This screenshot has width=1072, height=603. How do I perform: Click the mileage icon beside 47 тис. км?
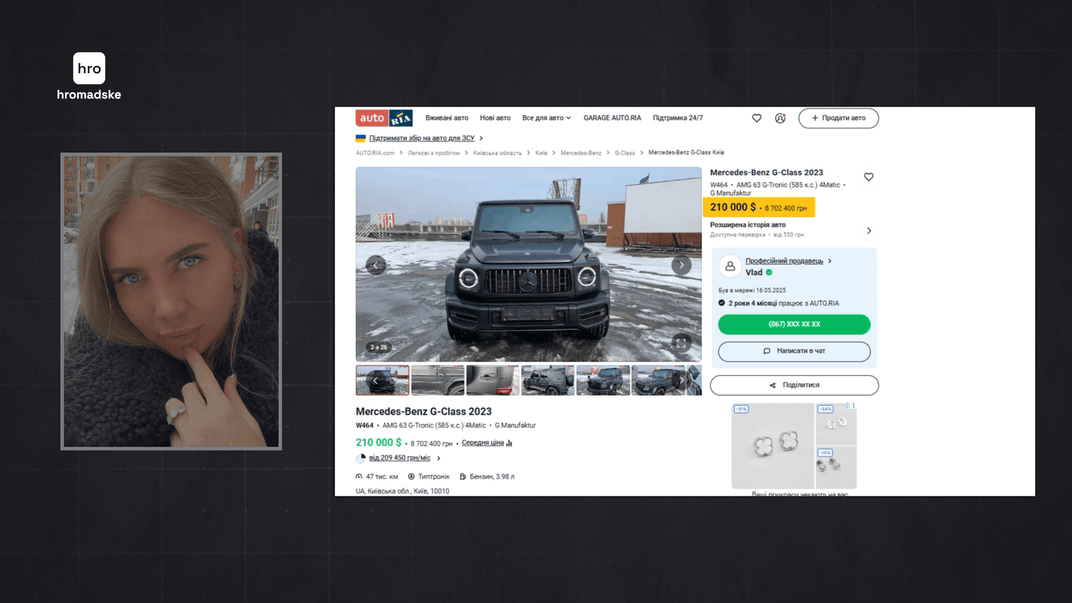click(x=359, y=476)
